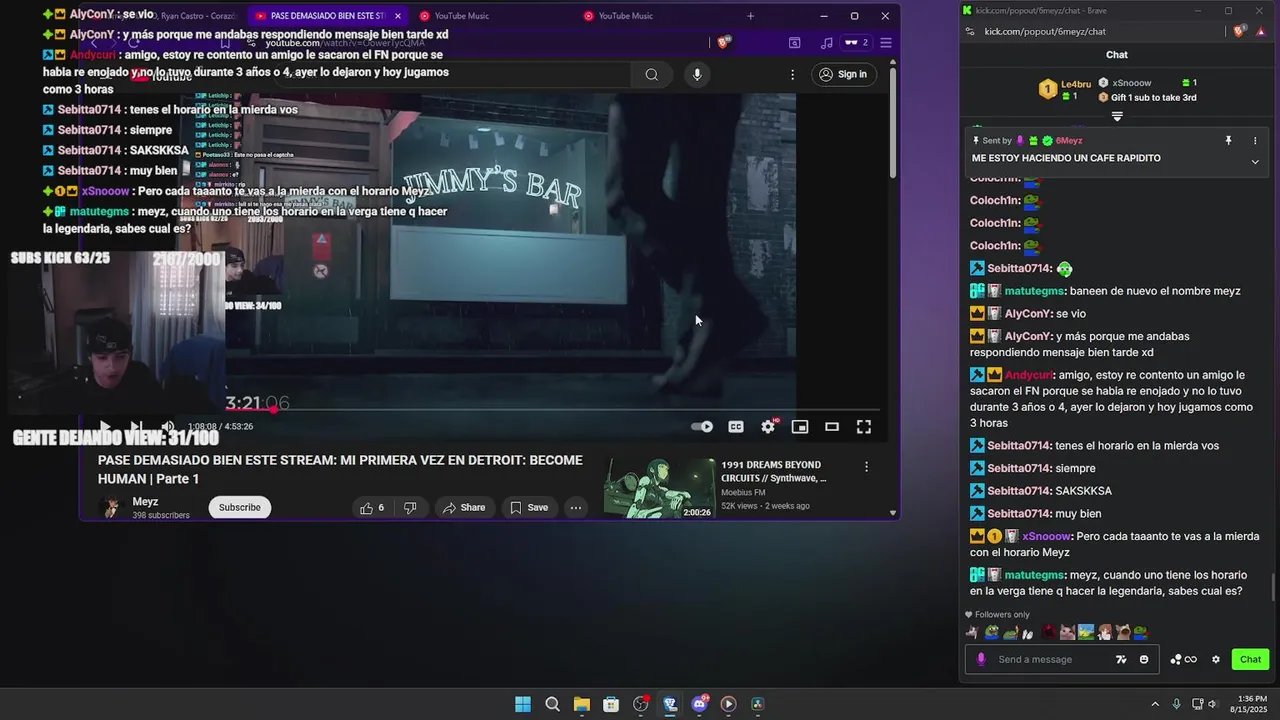Click the Brave Shields lion icon

724,42
